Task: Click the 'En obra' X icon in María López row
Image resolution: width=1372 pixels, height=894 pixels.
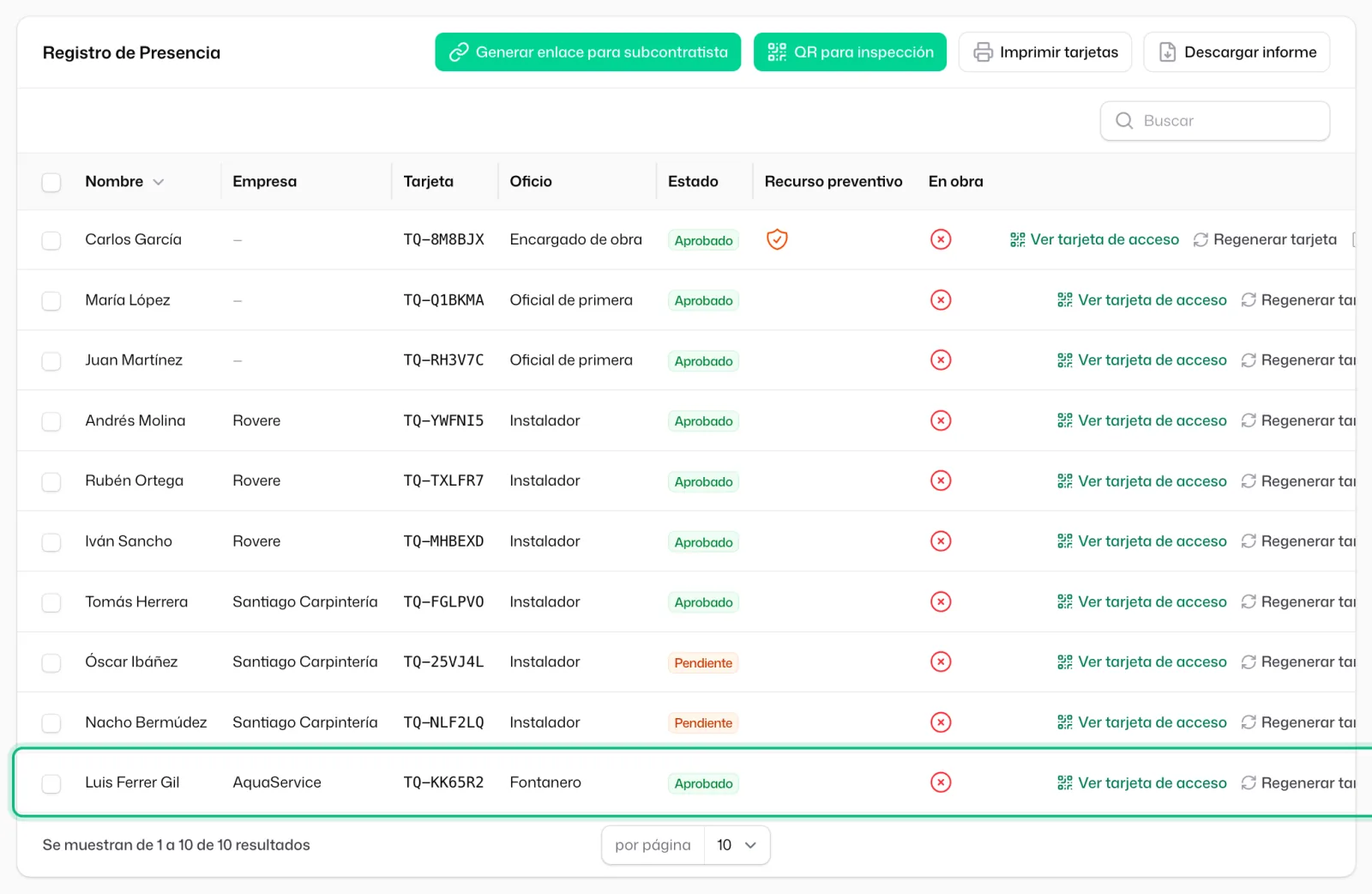Action: pos(941,300)
